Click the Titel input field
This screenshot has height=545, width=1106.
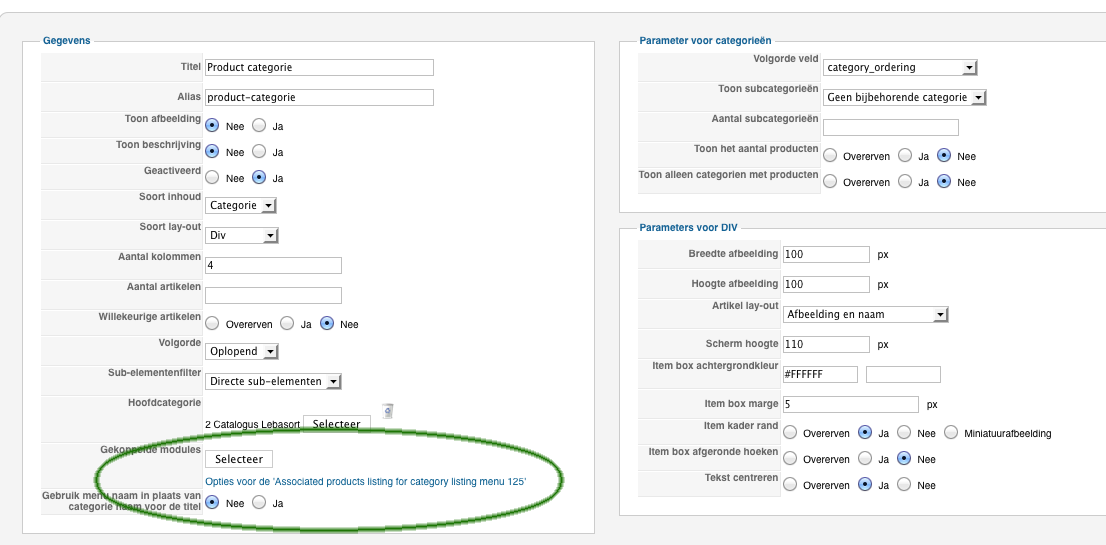[319, 68]
